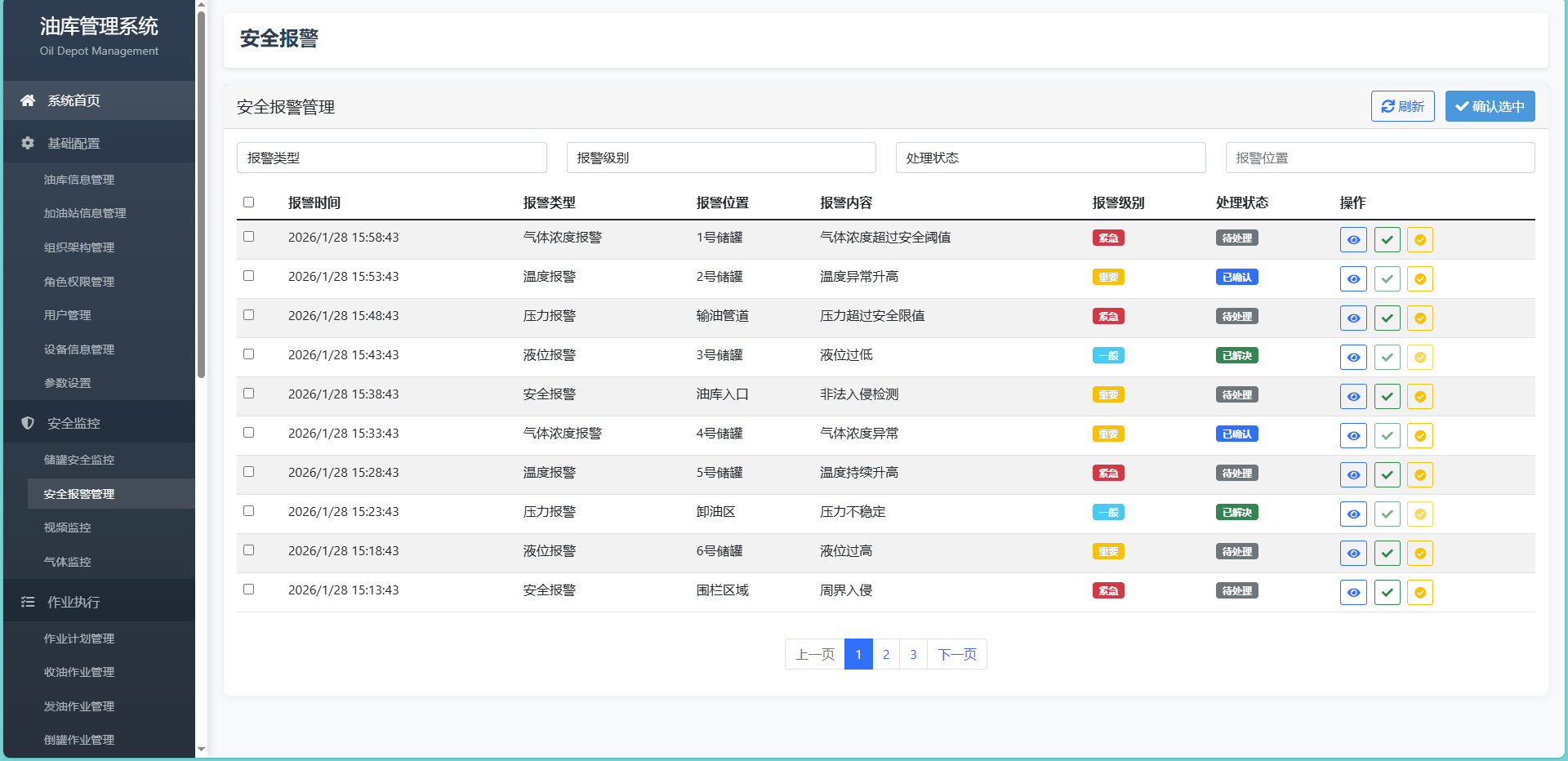Toggle the select-all checkbox in table header
This screenshot has width=1568, height=761.
[x=249, y=202]
